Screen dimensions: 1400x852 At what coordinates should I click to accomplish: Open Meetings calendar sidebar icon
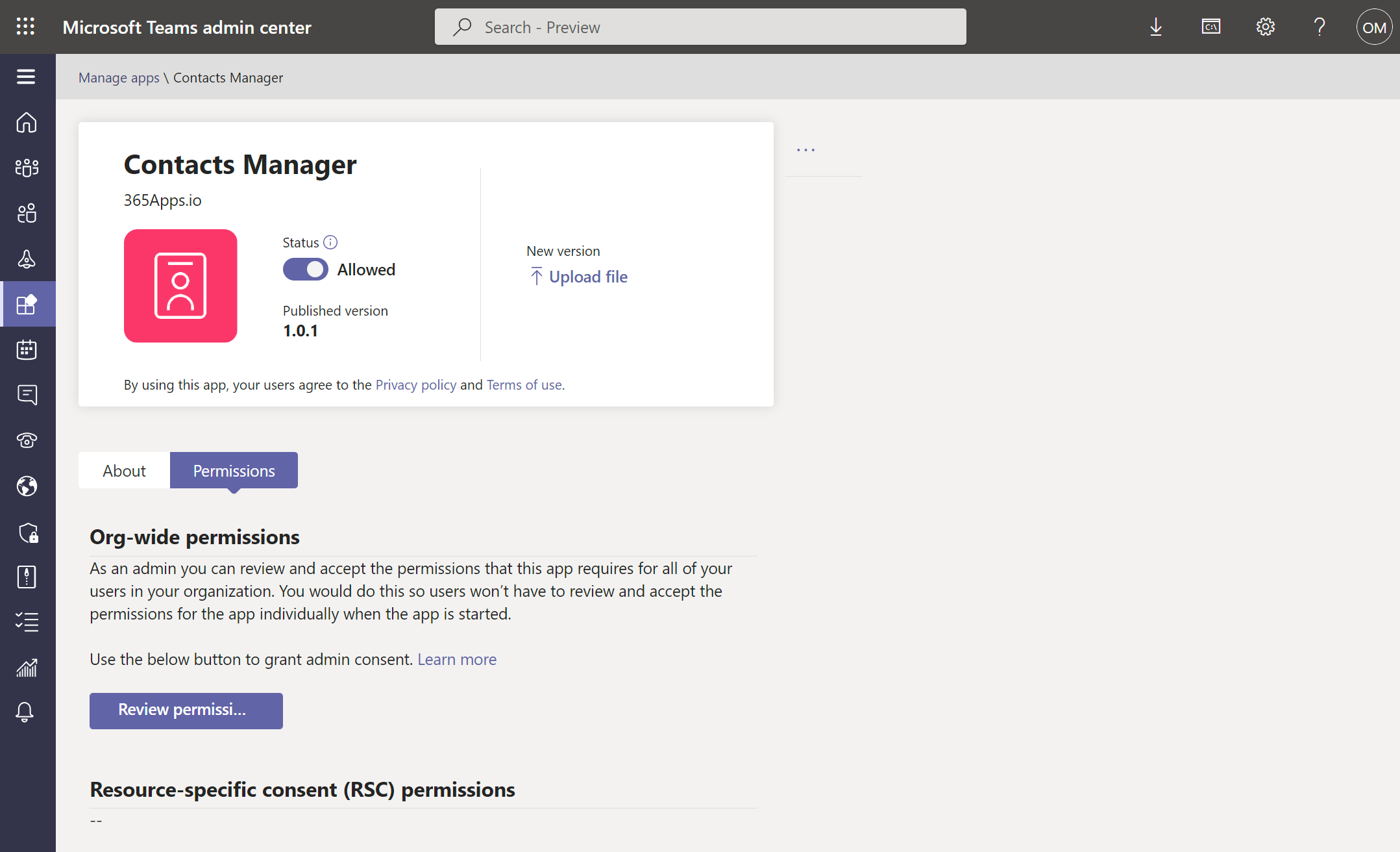click(x=27, y=349)
